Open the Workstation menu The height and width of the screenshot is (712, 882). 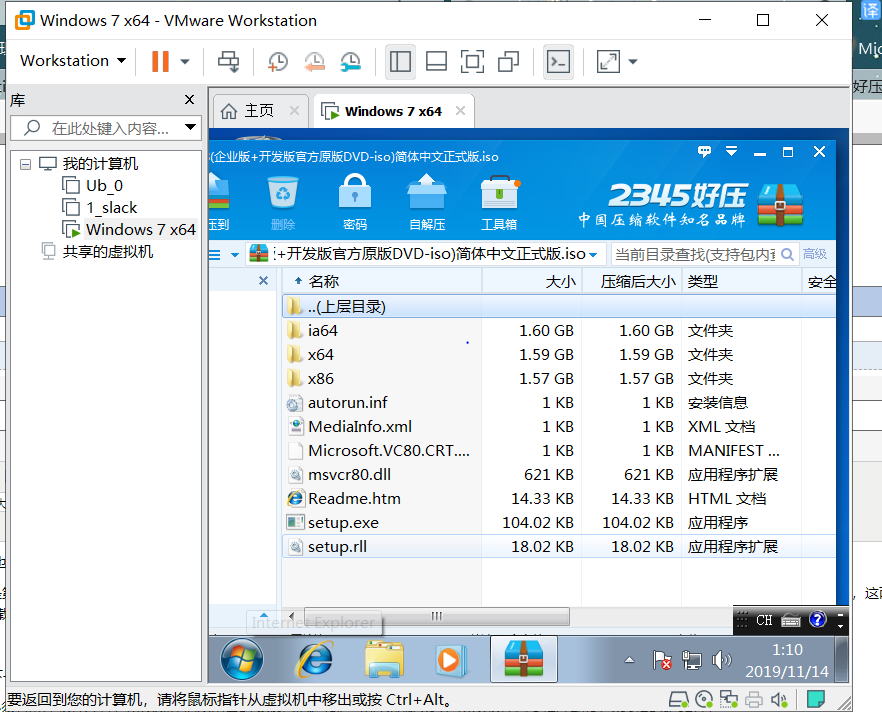pos(73,61)
